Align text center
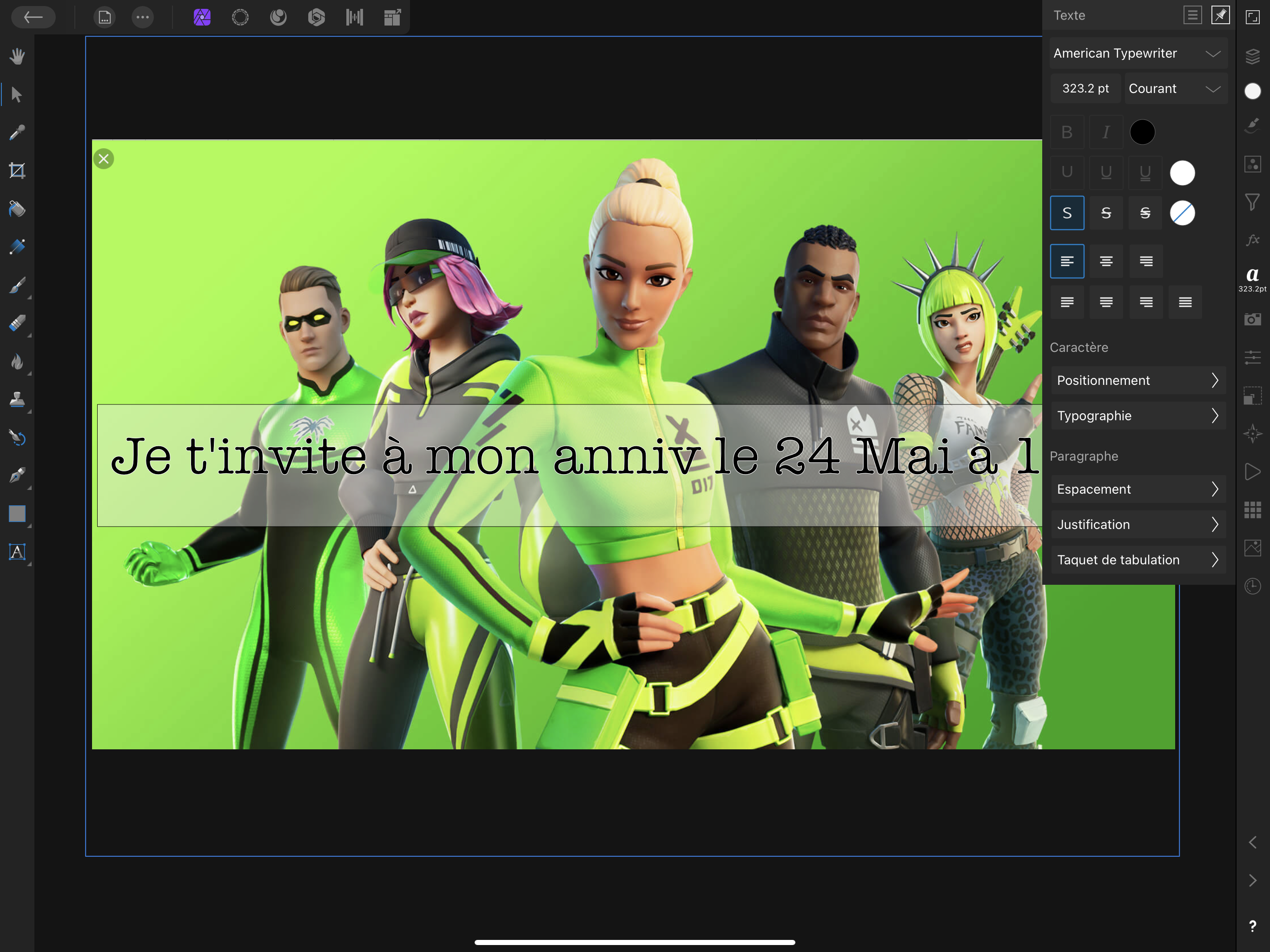The image size is (1270, 952). click(1106, 261)
